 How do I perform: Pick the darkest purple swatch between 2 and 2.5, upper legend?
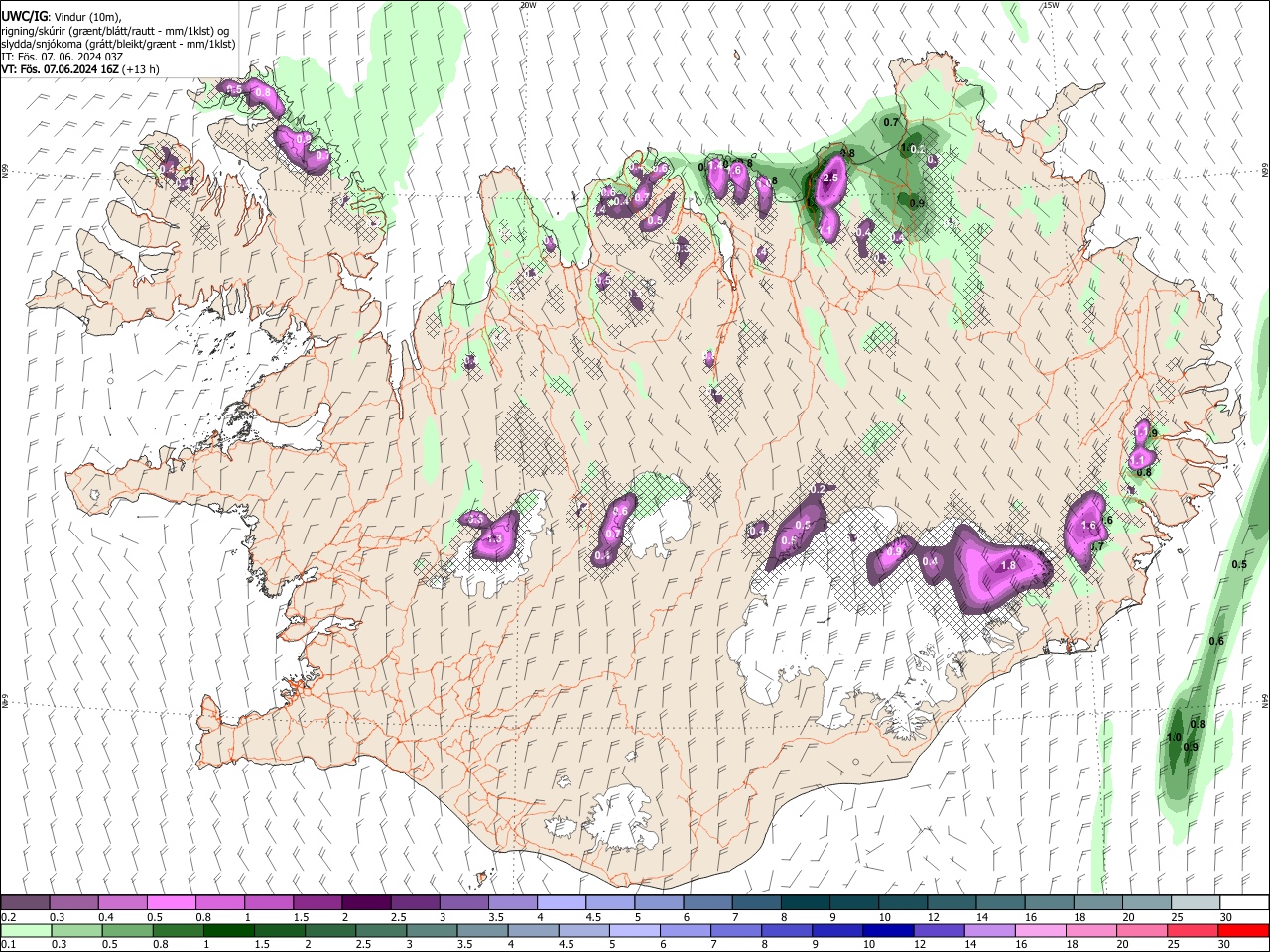click(365, 903)
